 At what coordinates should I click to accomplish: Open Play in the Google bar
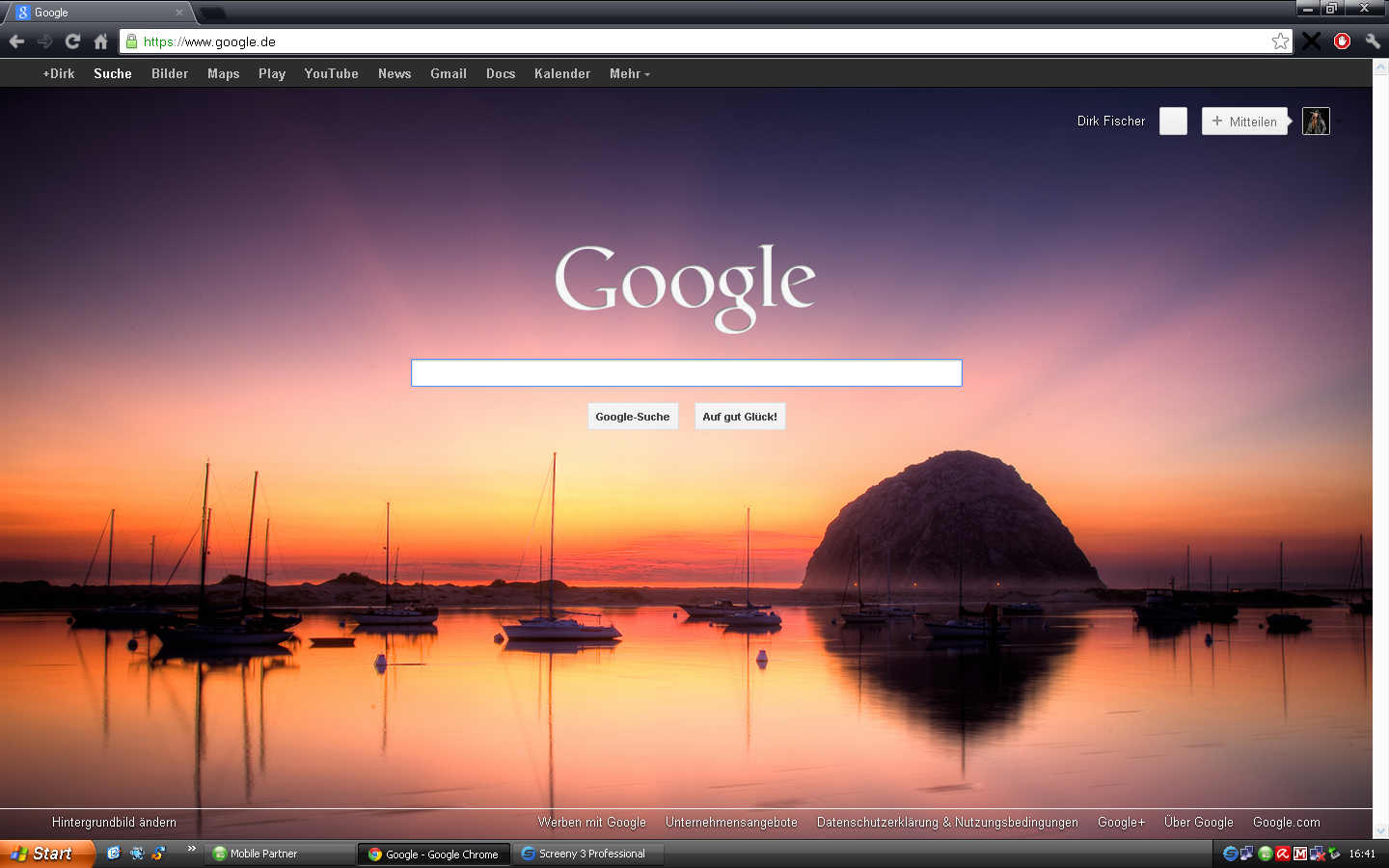click(x=272, y=73)
